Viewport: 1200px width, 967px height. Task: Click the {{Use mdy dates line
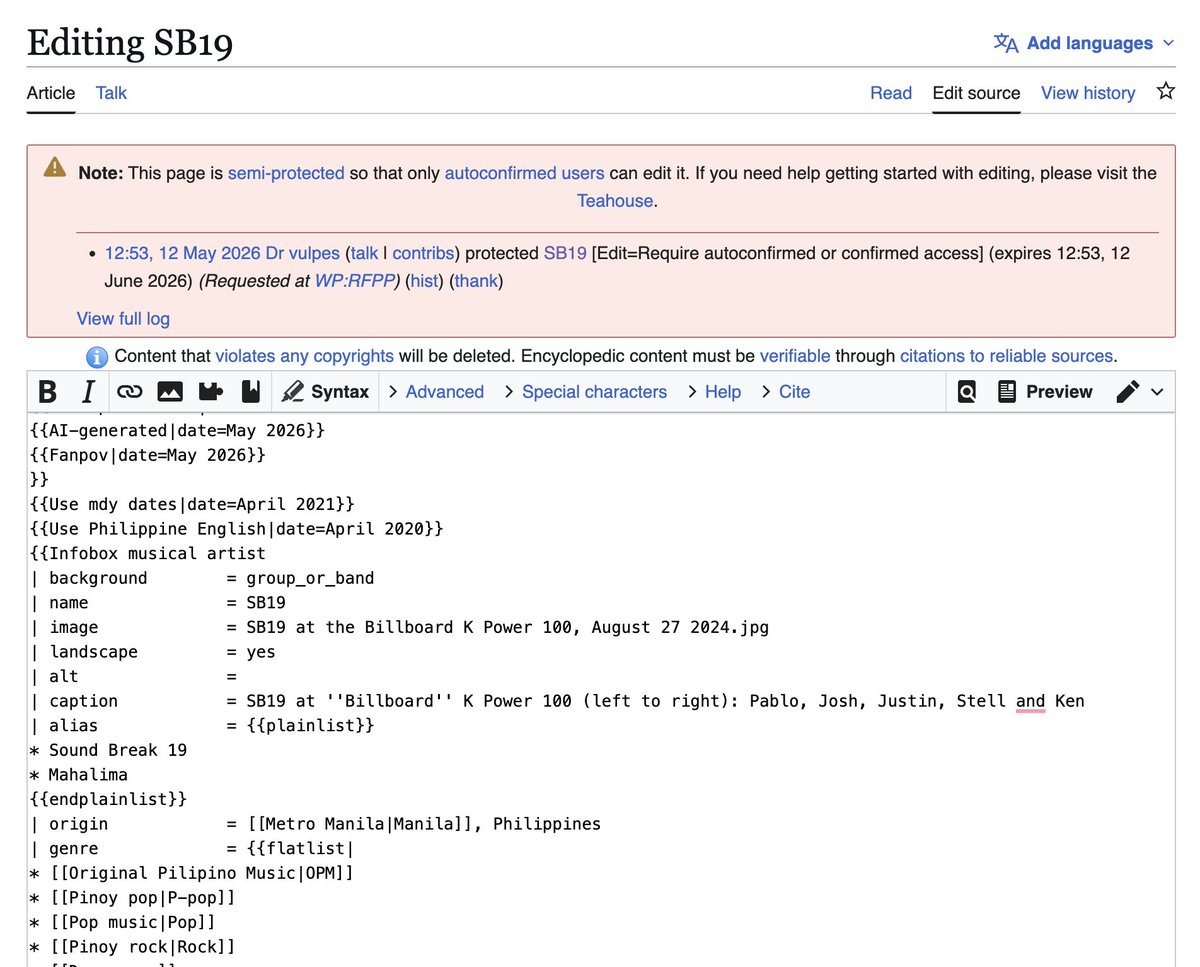(192, 504)
